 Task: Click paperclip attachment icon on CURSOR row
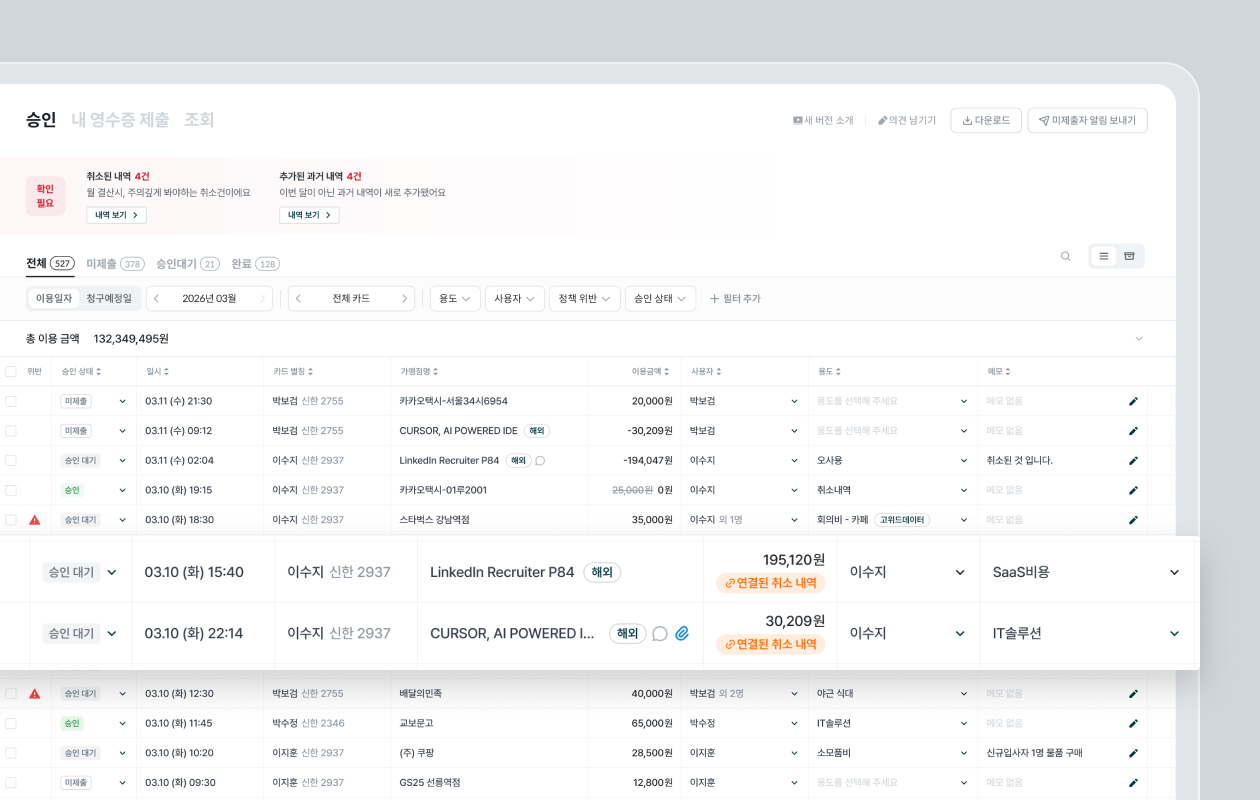point(682,633)
